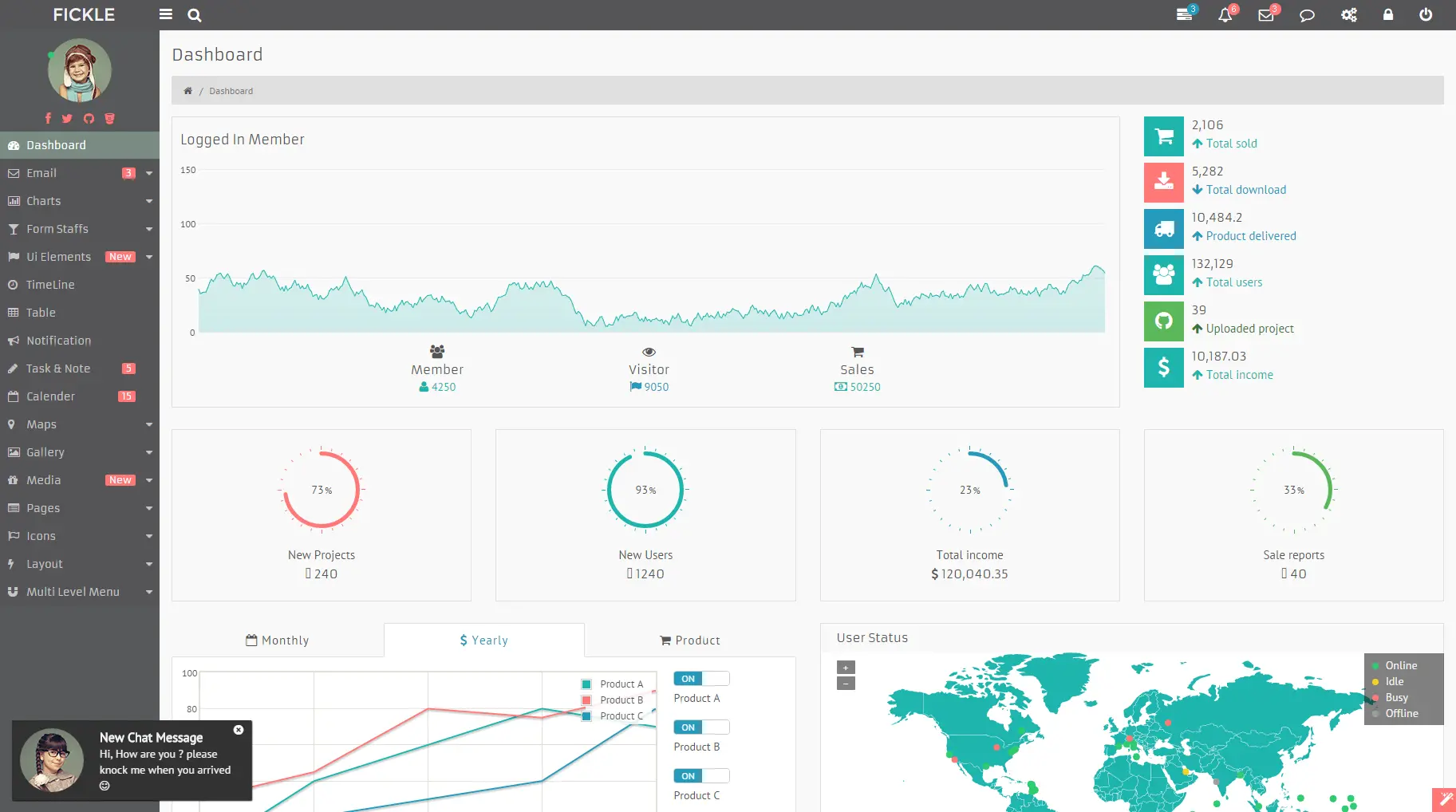Open search with the magnifier icon
Image resolution: width=1456 pixels, height=812 pixels.
pos(195,14)
